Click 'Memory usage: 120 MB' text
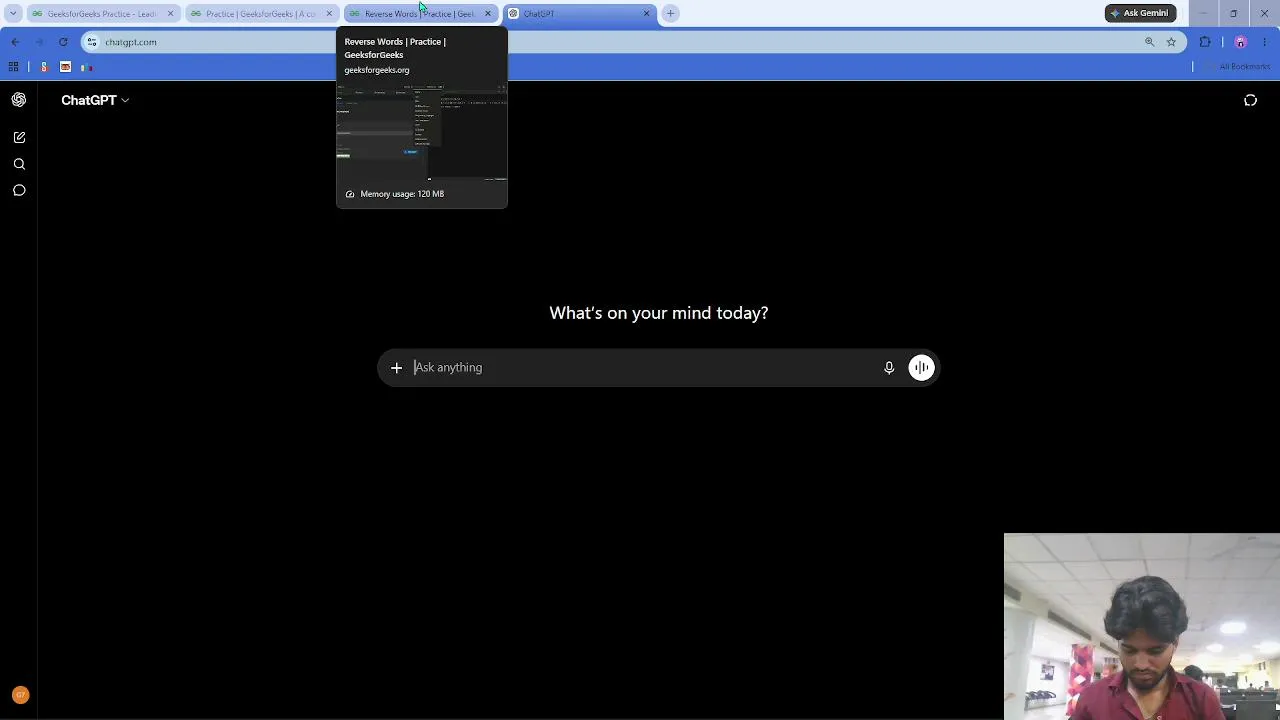The width and height of the screenshot is (1280, 720). [402, 194]
